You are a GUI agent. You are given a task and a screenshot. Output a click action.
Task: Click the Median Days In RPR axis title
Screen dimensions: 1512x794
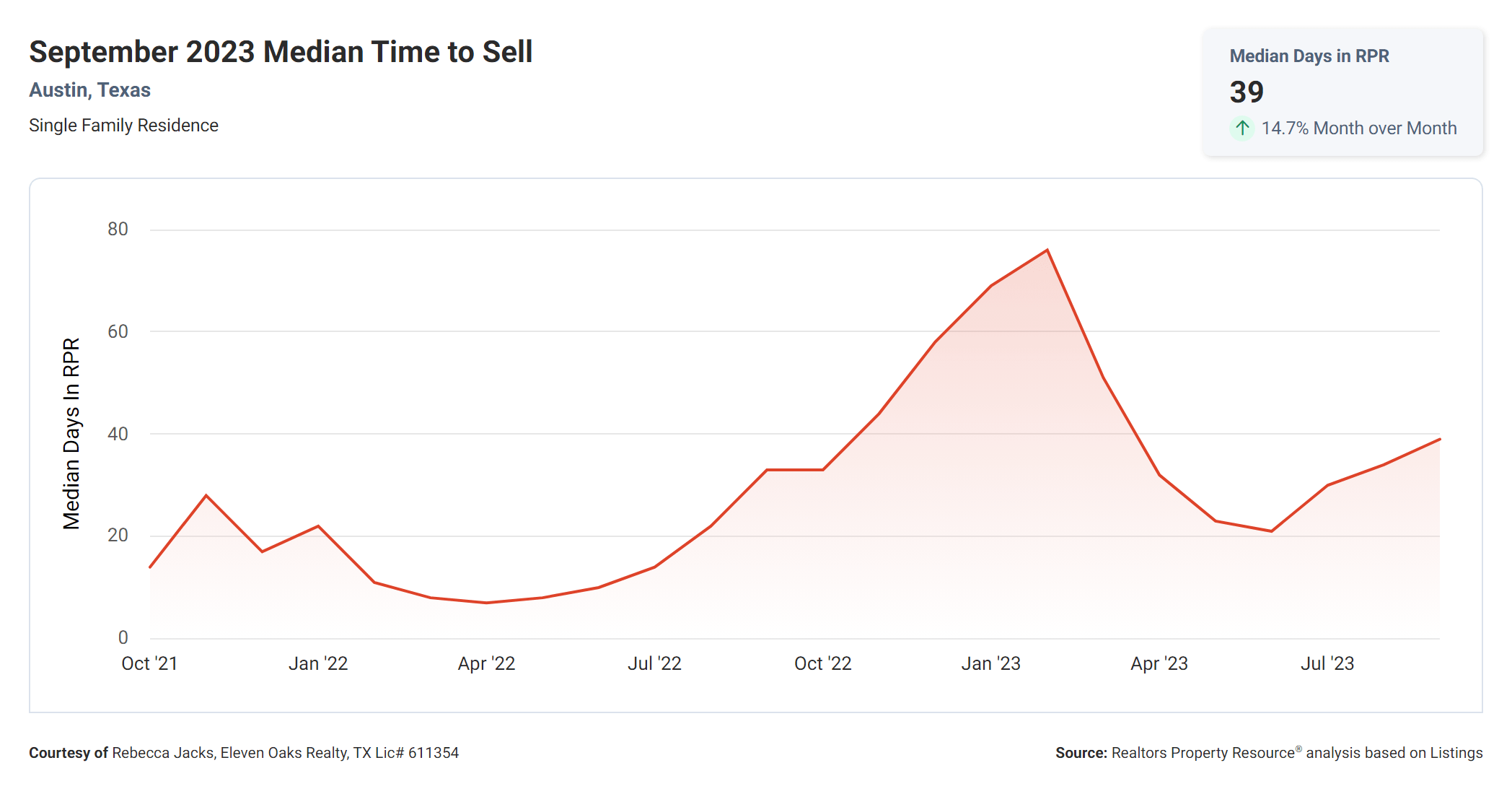[x=71, y=433]
